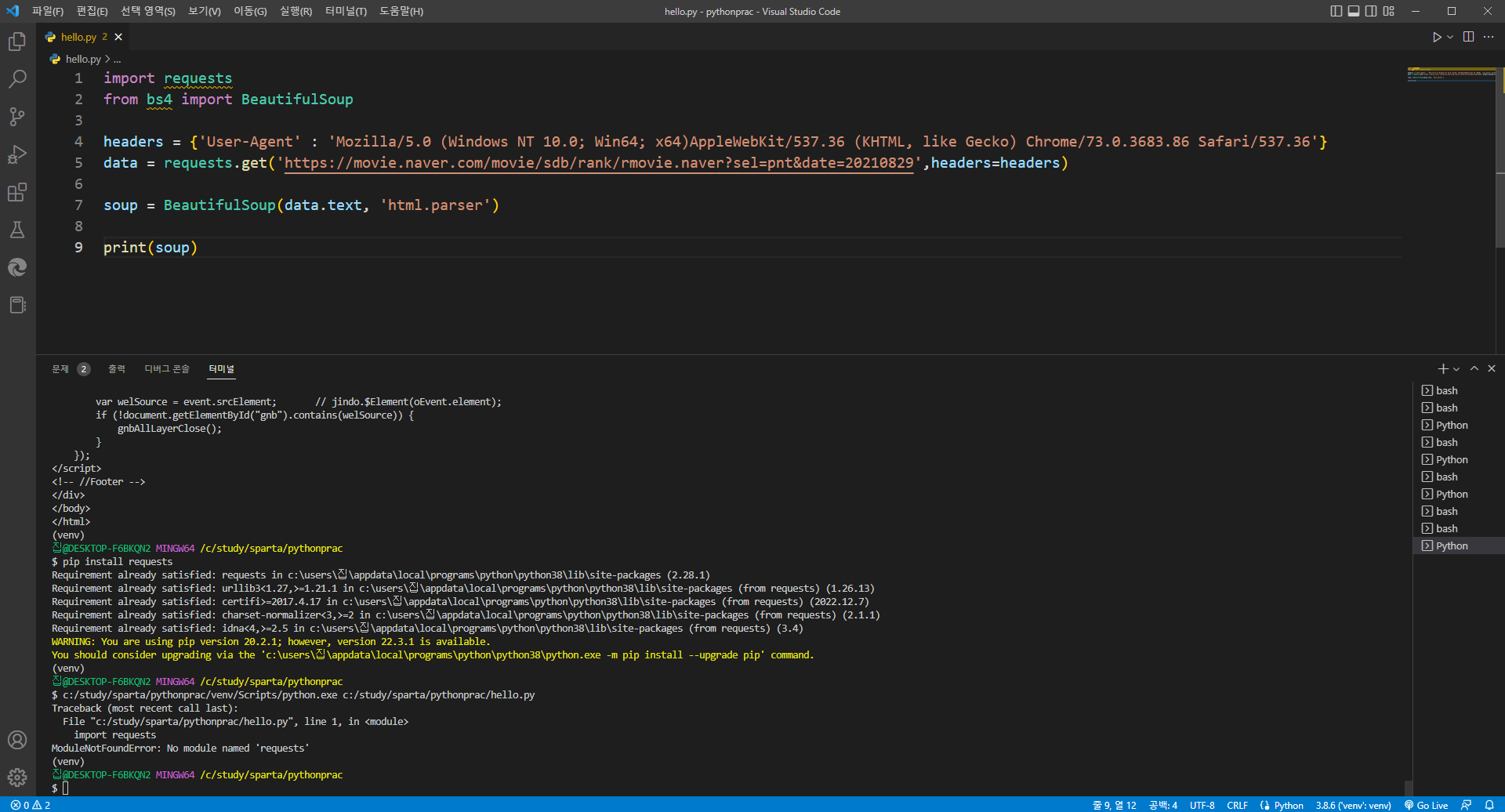This screenshot has height=812, width=1505.
Task: Place cursor on print(soup) line
Action: pyautogui.click(x=150, y=248)
